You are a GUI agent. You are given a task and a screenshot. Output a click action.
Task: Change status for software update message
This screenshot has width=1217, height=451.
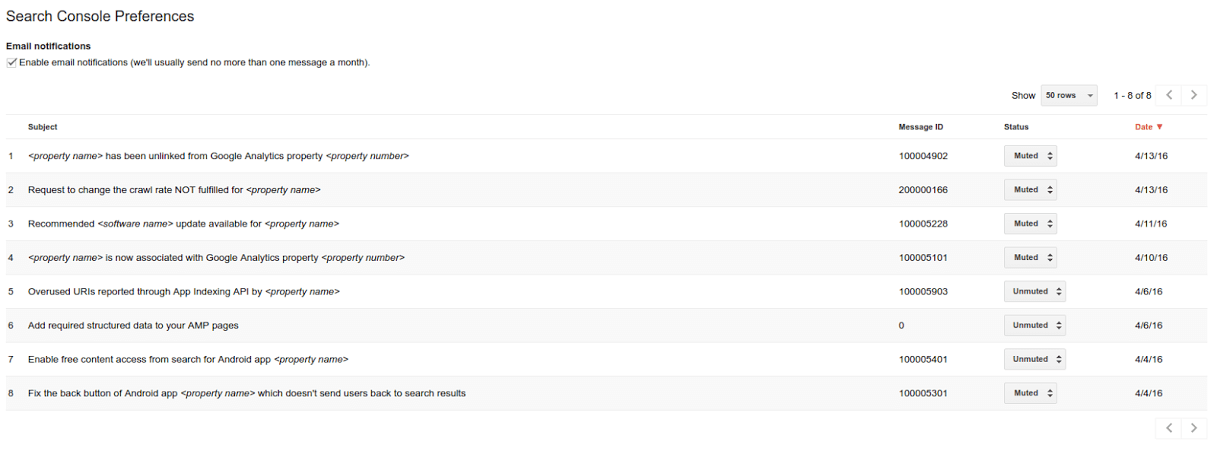coord(1030,224)
